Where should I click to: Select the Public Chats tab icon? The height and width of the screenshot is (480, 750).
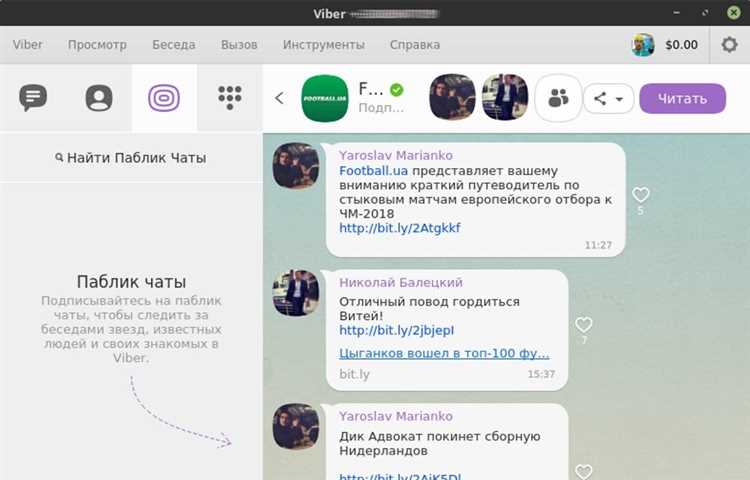[x=164, y=98]
